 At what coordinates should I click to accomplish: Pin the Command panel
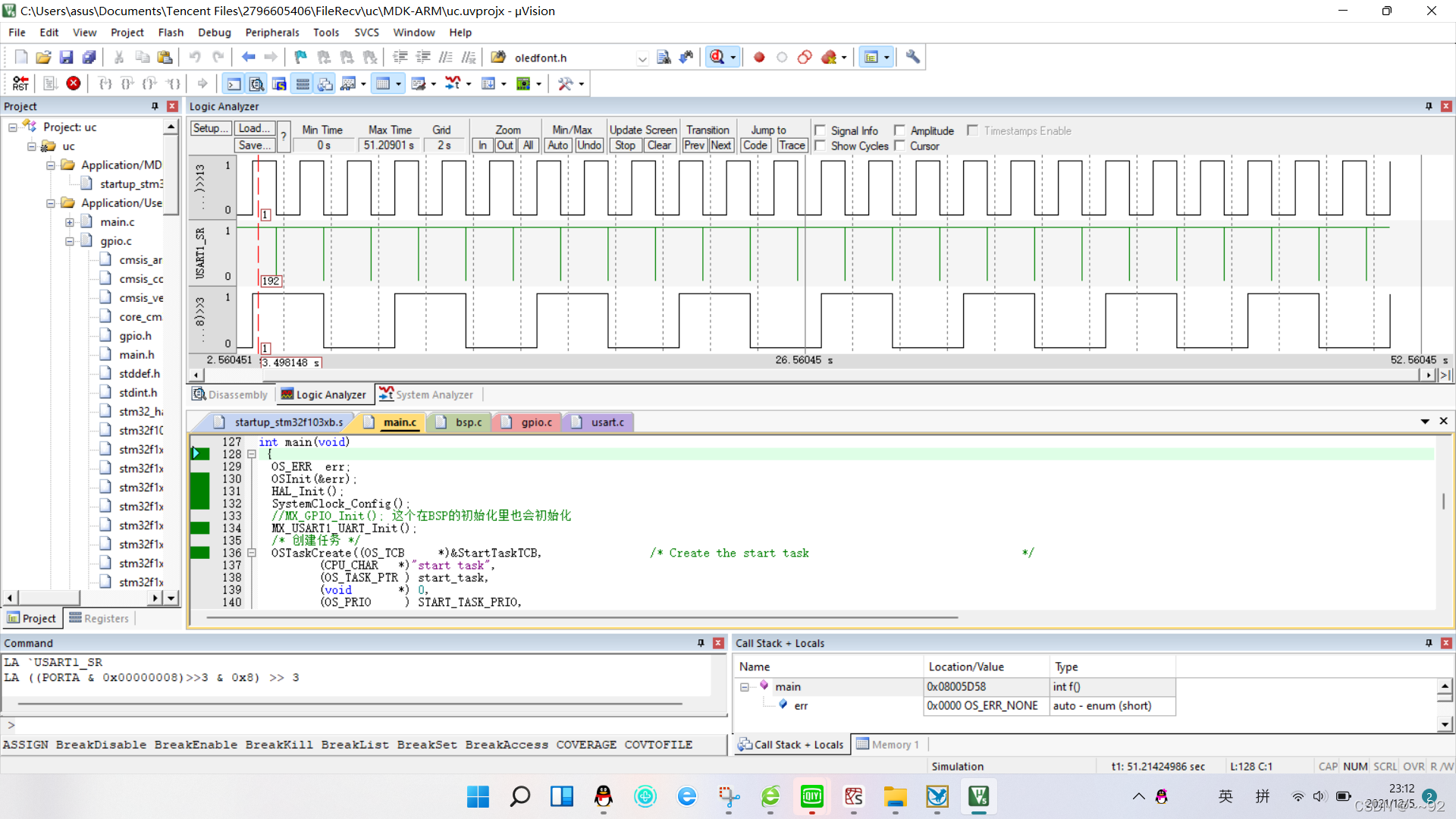[x=701, y=643]
